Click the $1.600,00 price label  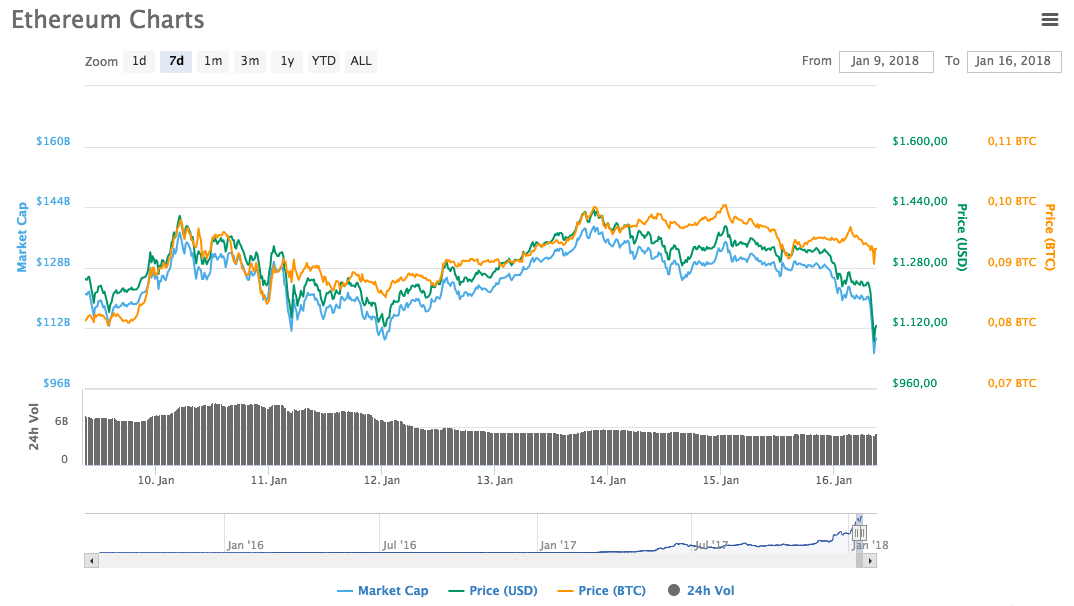pyautogui.click(x=920, y=141)
